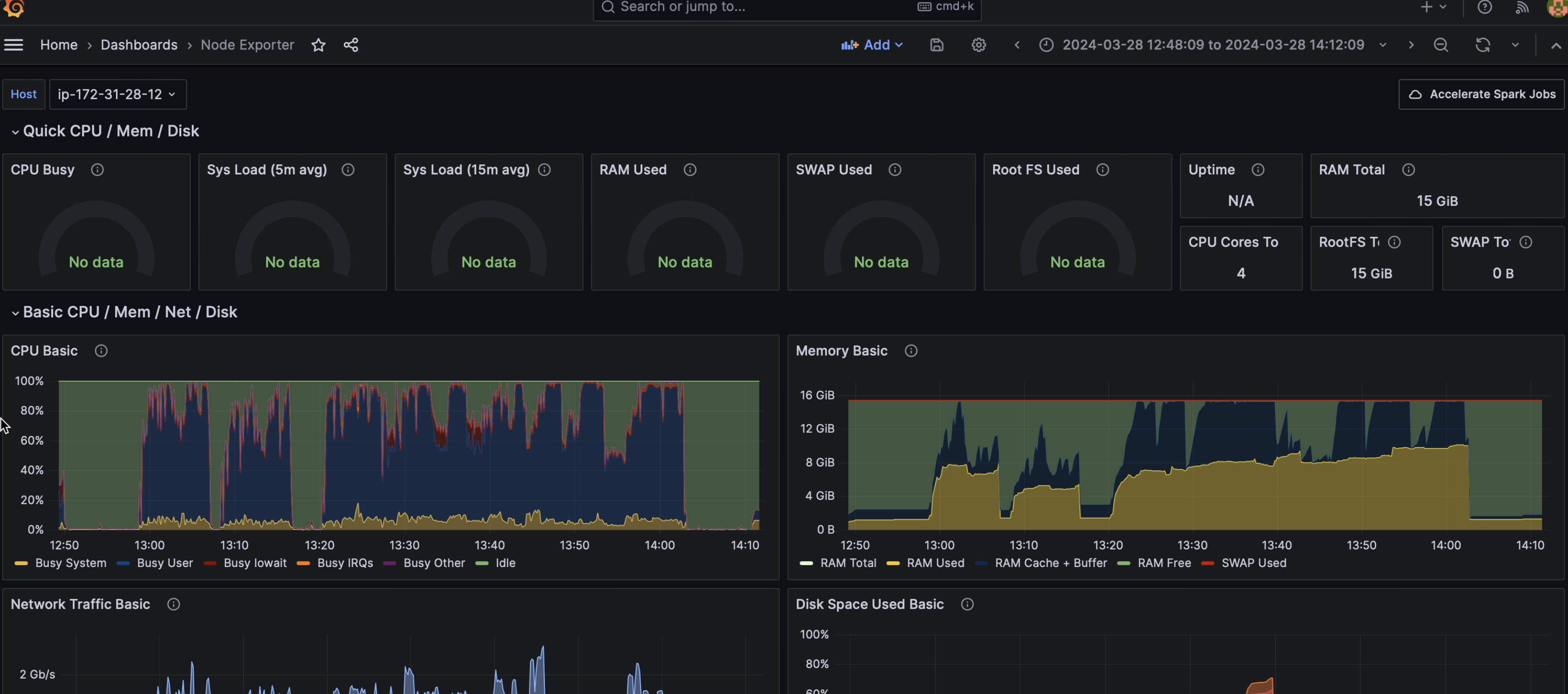1568x694 pixels.
Task: Click the info icon on CPU Busy panel
Action: [x=96, y=170]
